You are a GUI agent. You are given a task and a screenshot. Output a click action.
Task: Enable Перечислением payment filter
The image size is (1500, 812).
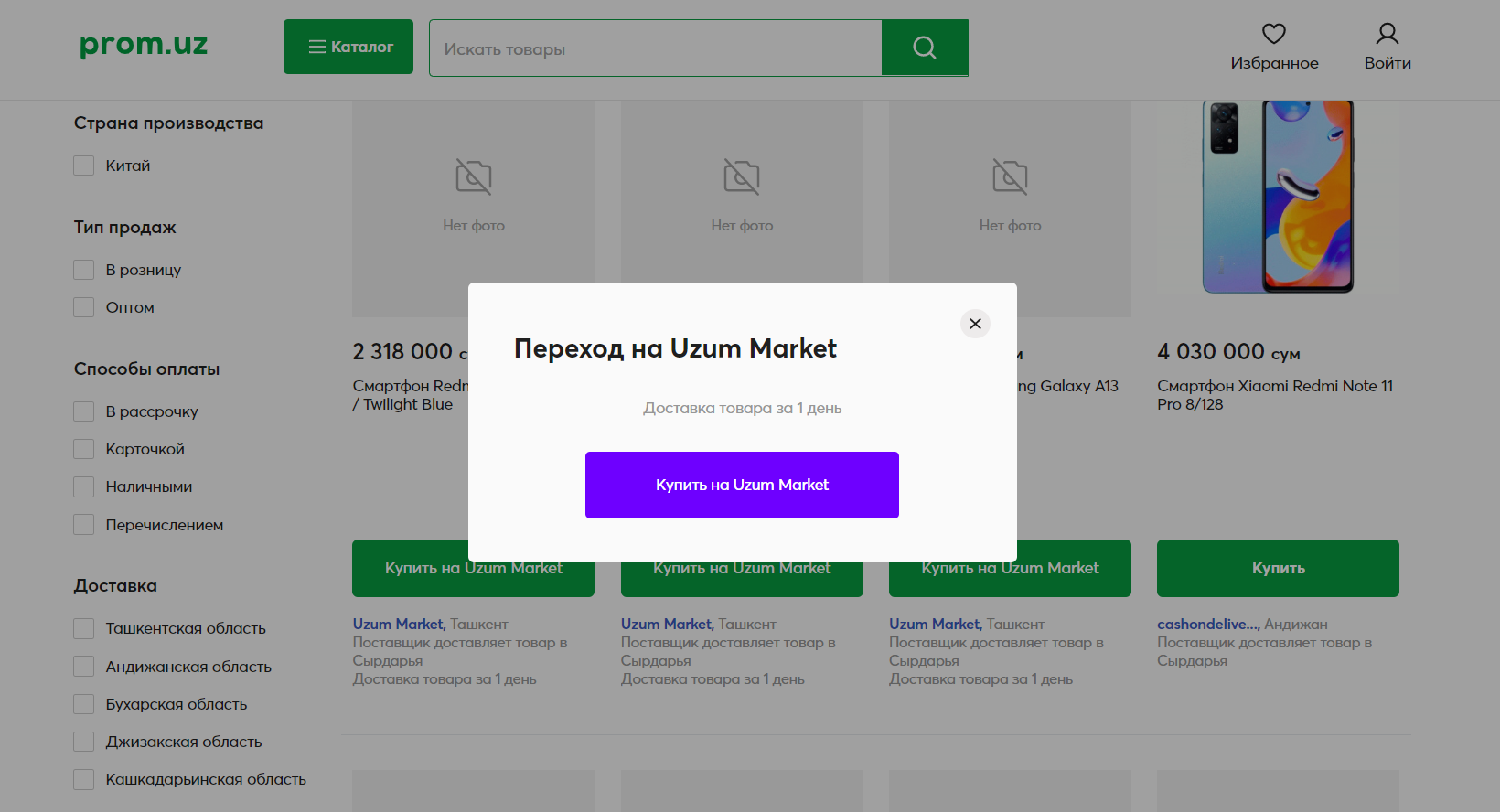(84, 525)
